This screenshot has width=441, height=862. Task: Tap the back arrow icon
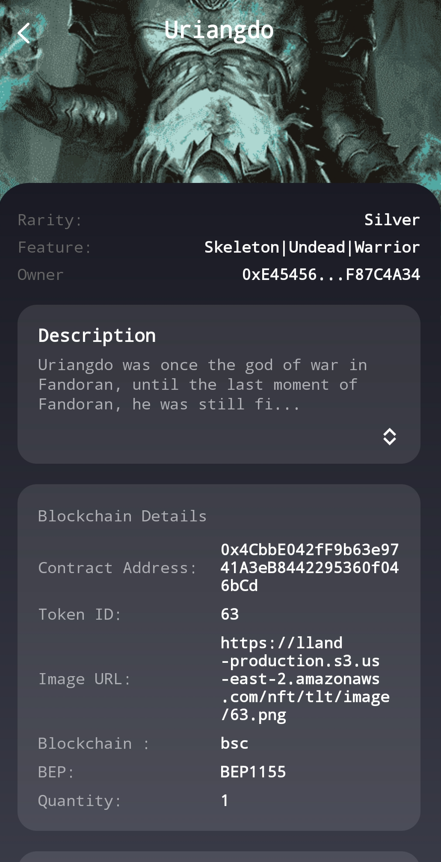click(x=24, y=34)
